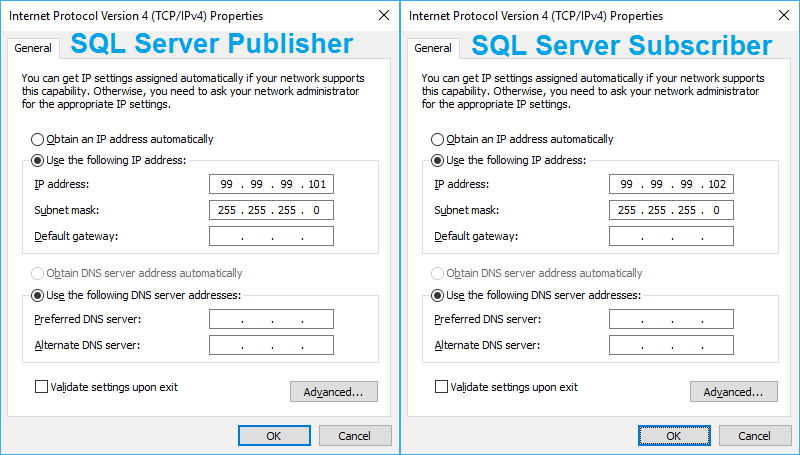Click the Default gateway field in Subscriber dialog

671,236
